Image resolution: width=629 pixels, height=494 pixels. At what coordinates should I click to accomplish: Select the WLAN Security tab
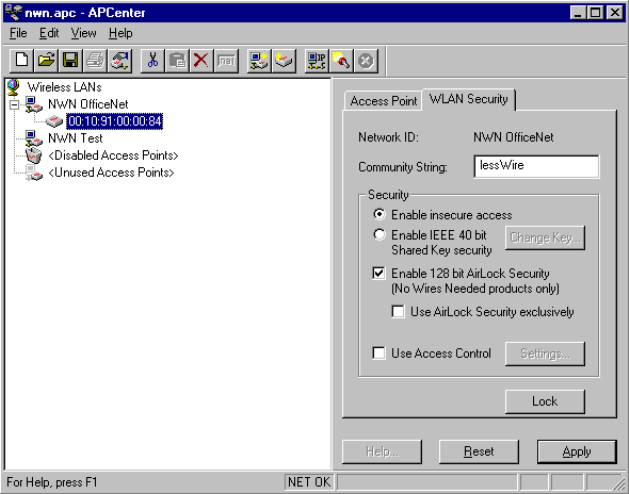click(x=469, y=99)
